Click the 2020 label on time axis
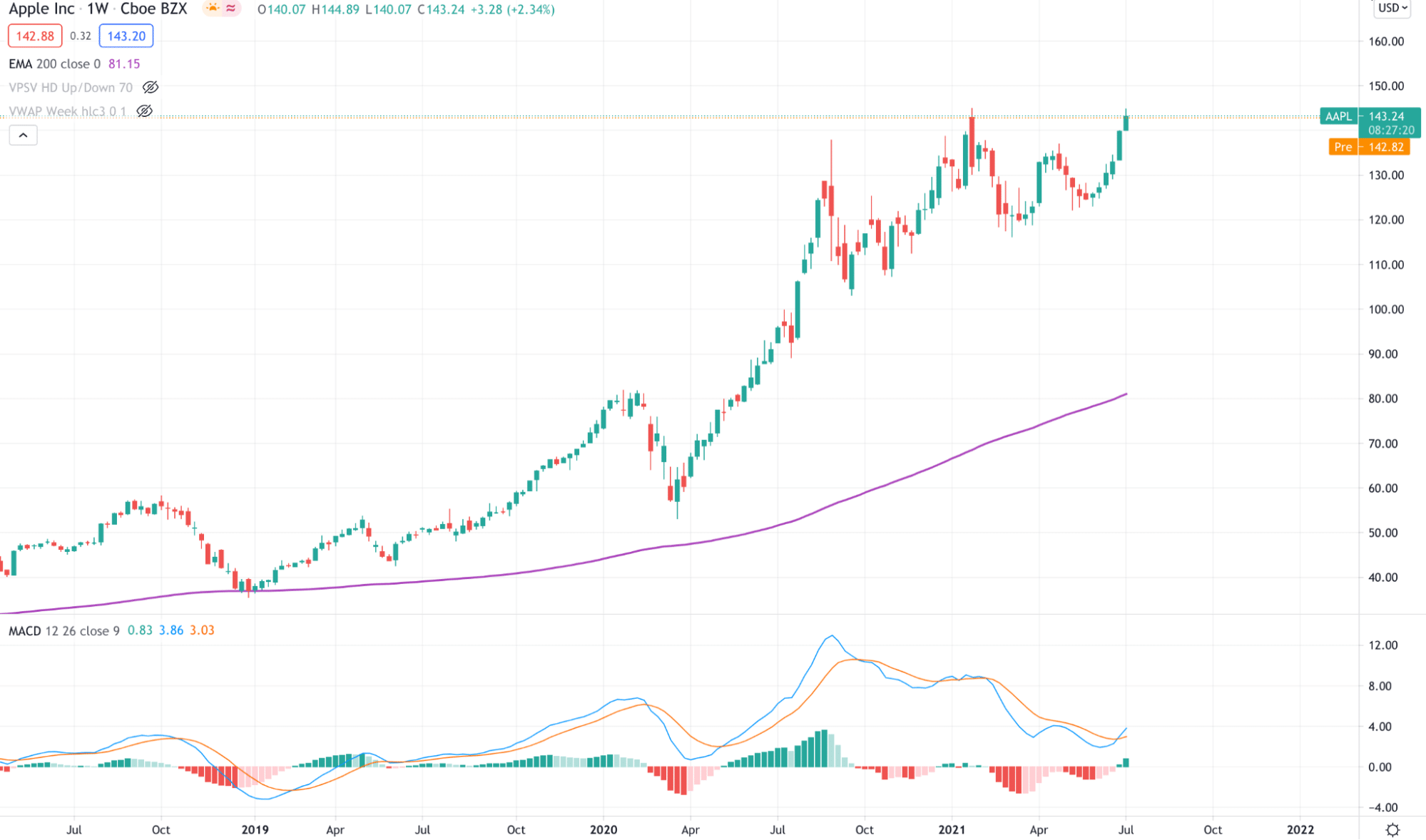 pos(603,830)
